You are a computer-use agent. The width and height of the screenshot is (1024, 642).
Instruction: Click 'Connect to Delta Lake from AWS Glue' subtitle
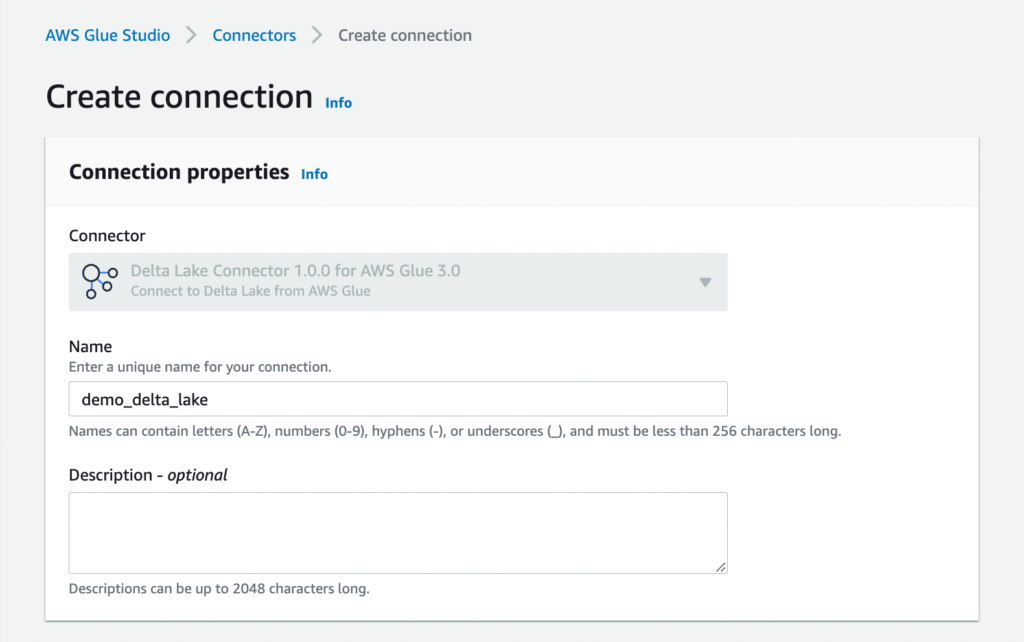(x=250, y=291)
